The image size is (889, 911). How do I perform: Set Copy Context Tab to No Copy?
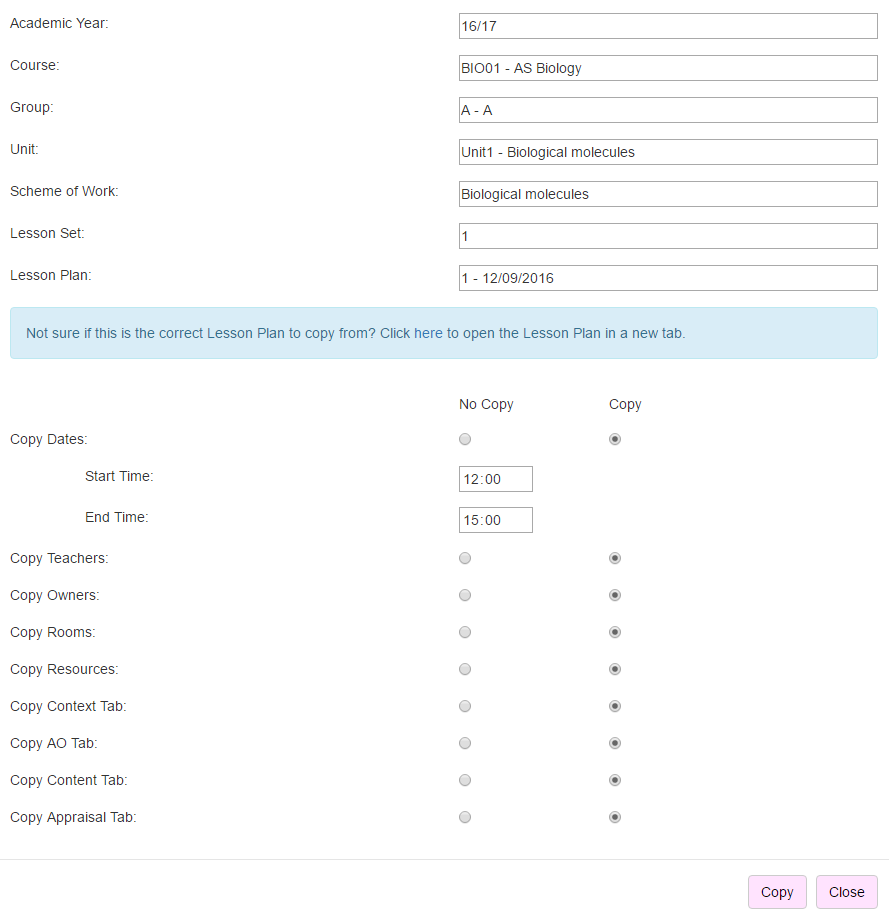point(465,706)
